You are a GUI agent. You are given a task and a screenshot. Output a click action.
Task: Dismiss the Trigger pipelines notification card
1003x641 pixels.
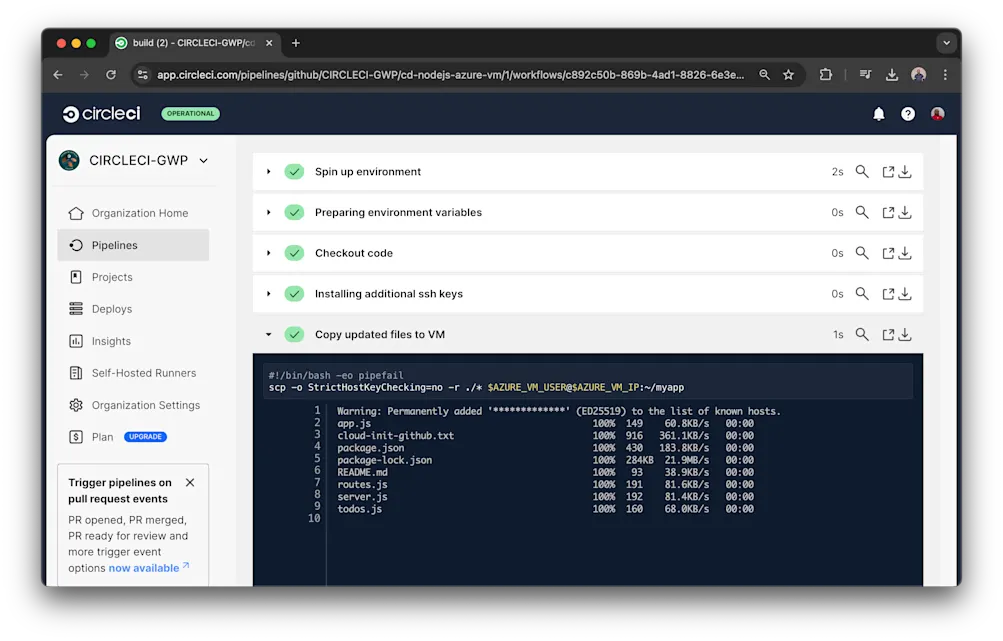(189, 482)
